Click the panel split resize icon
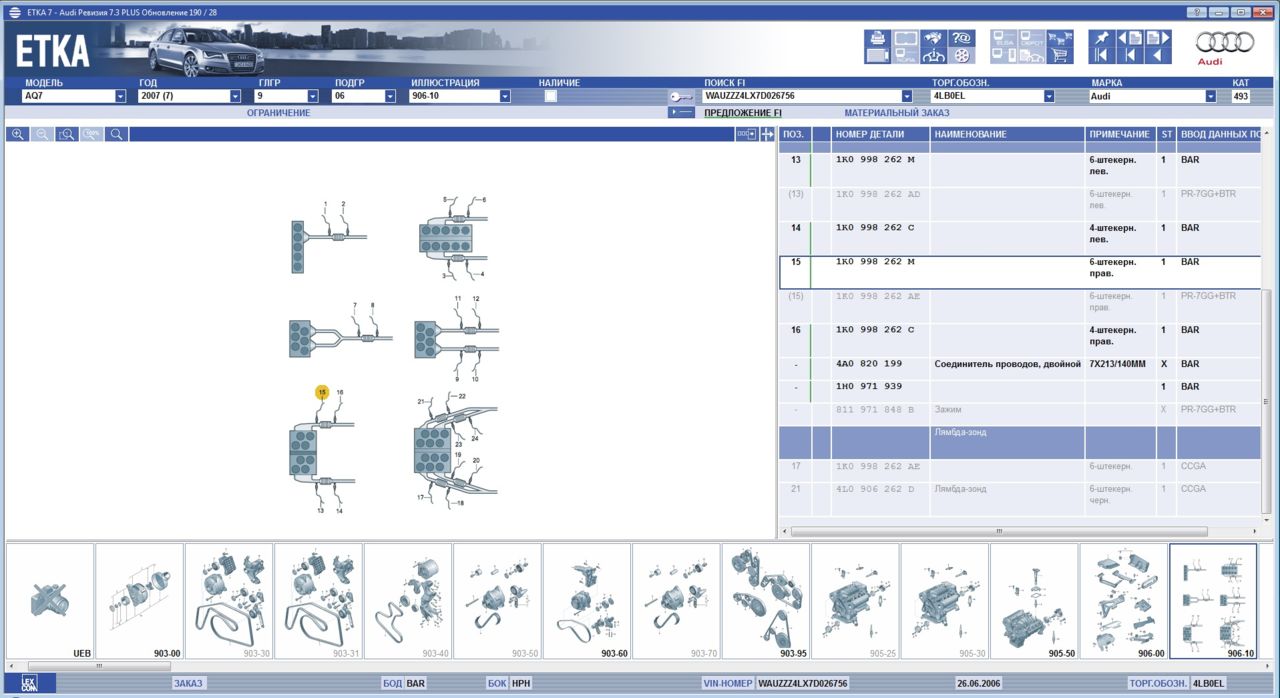Image resolution: width=1280 pixels, height=698 pixels. (x=767, y=134)
